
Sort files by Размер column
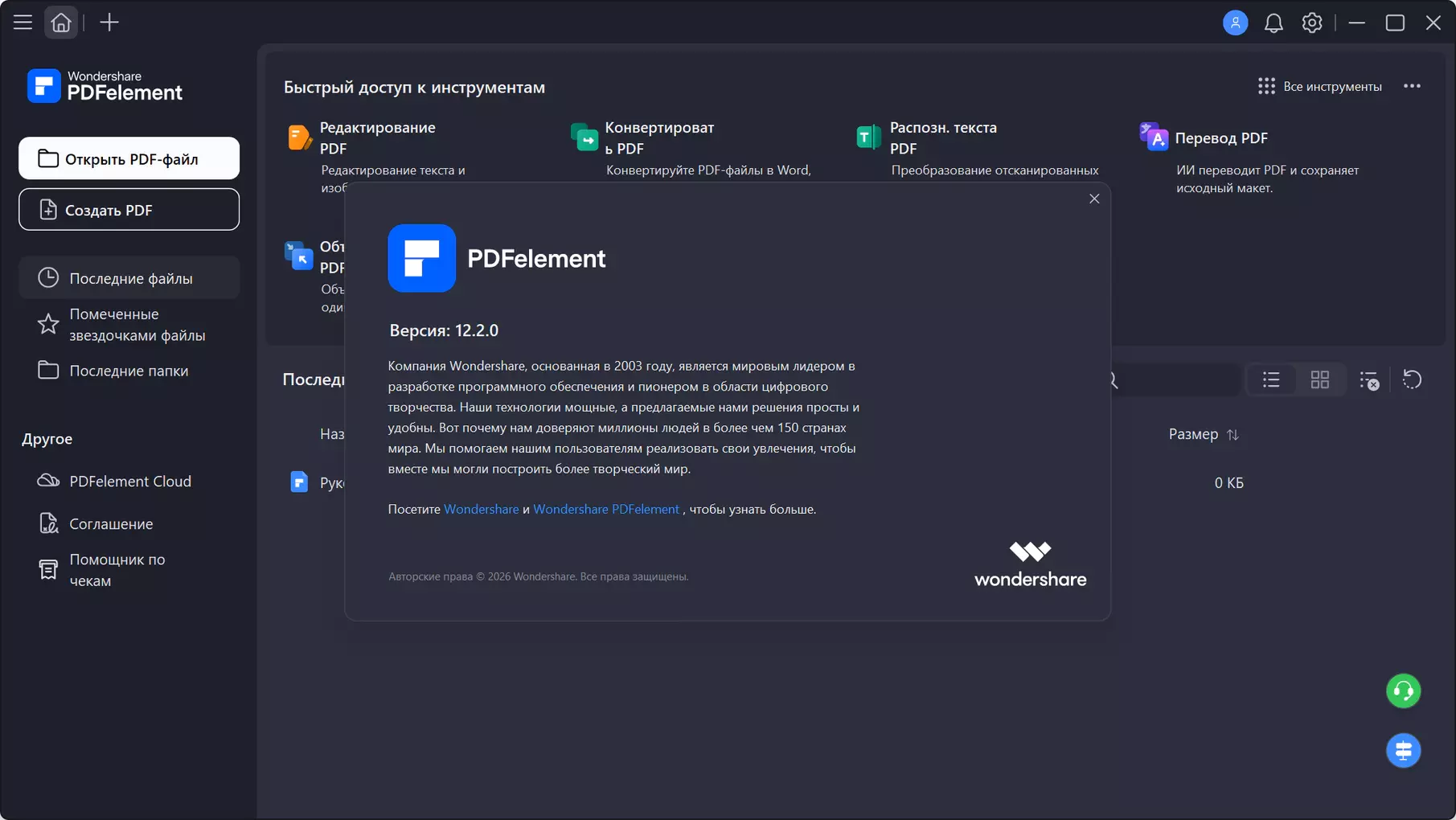[1204, 434]
